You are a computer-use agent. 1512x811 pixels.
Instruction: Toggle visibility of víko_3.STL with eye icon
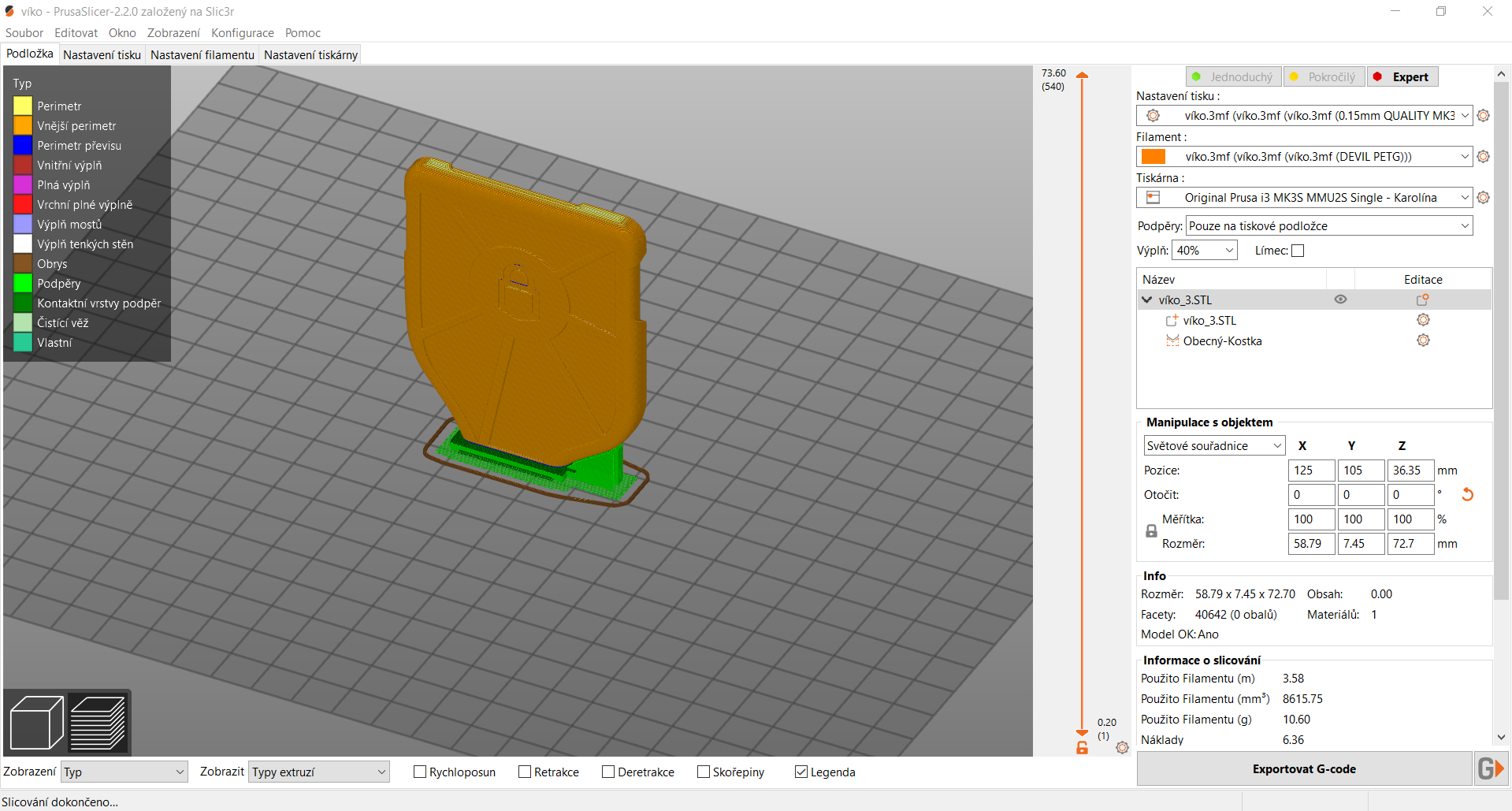1341,299
